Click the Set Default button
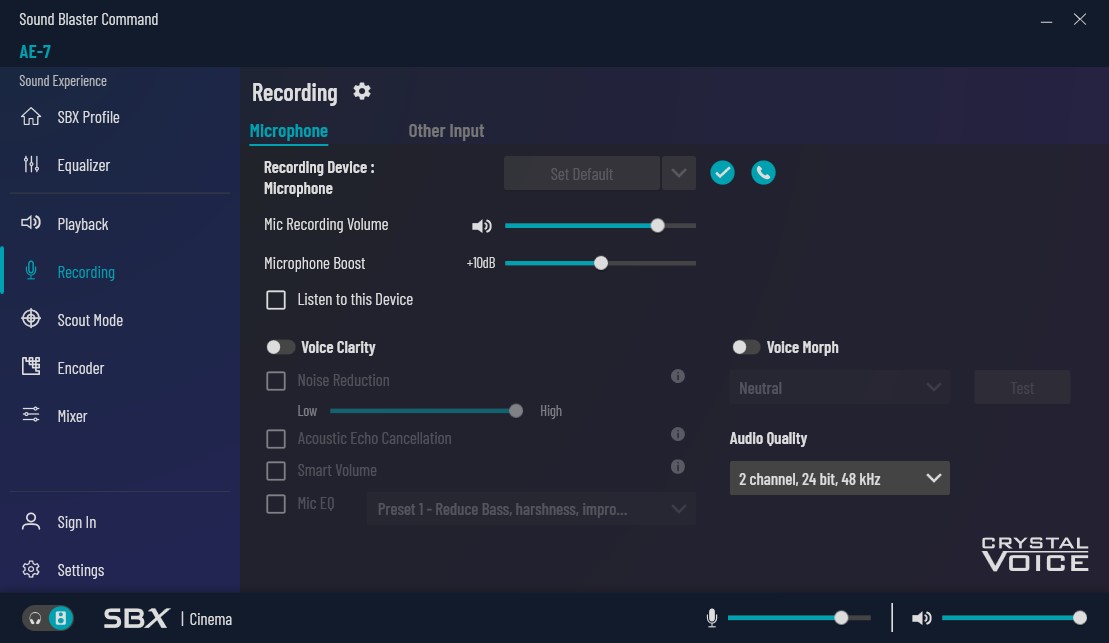Viewport: 1109px width, 643px height. (x=582, y=173)
